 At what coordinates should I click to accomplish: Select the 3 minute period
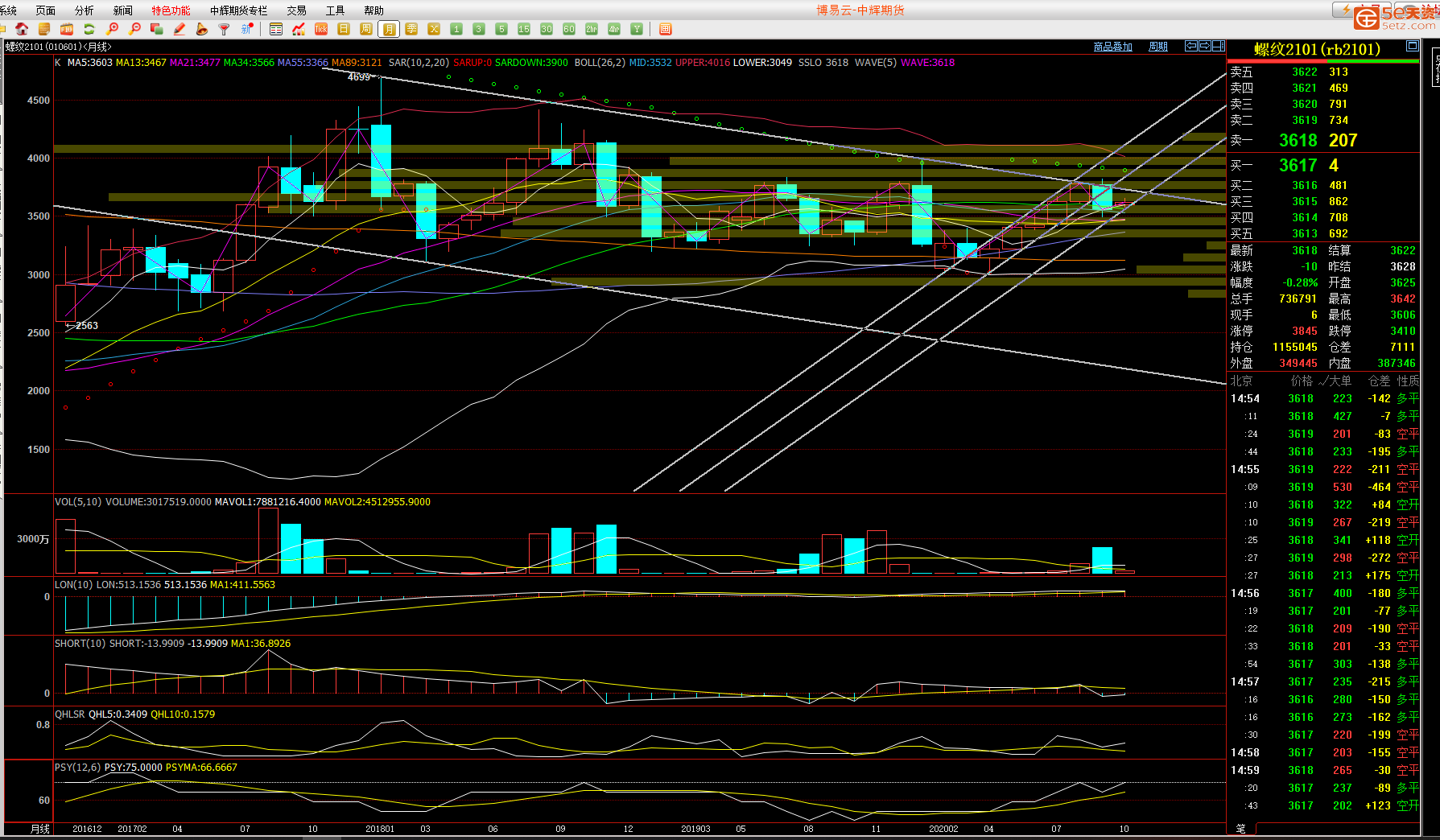479,29
